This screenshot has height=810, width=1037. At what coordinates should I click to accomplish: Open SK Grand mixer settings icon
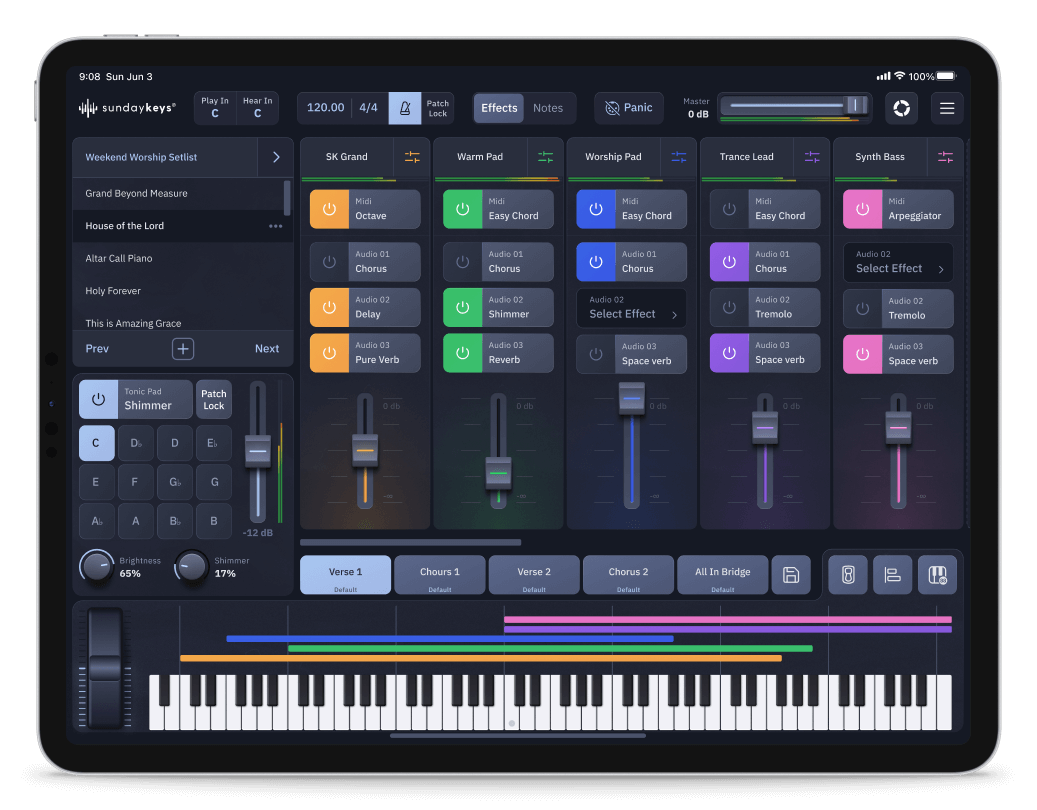(412, 157)
